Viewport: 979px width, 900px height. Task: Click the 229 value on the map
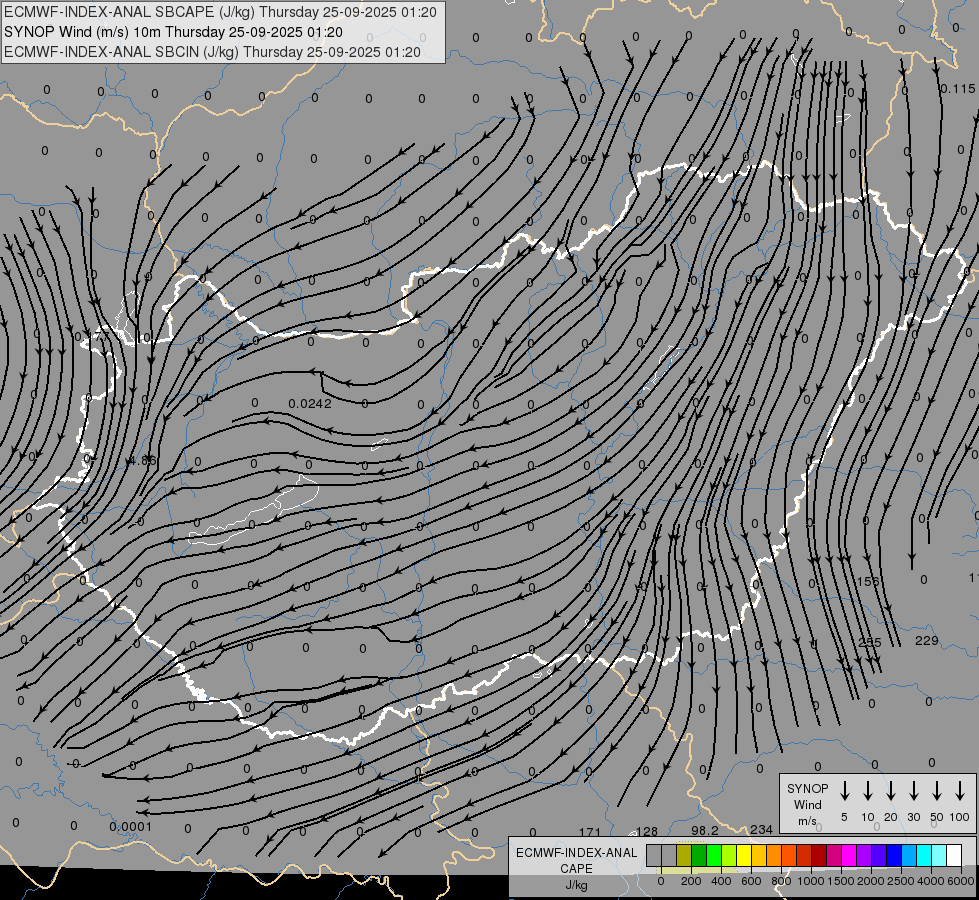coord(927,640)
